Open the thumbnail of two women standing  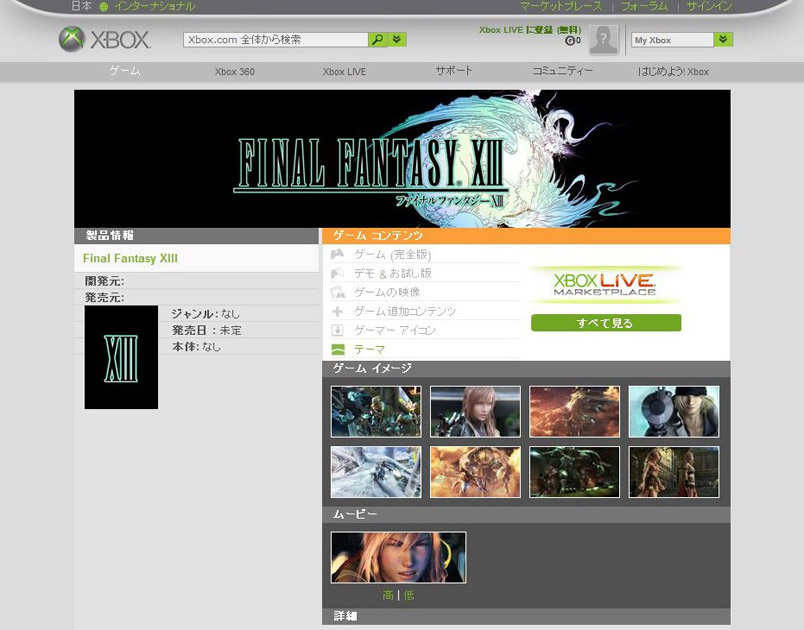[674, 472]
